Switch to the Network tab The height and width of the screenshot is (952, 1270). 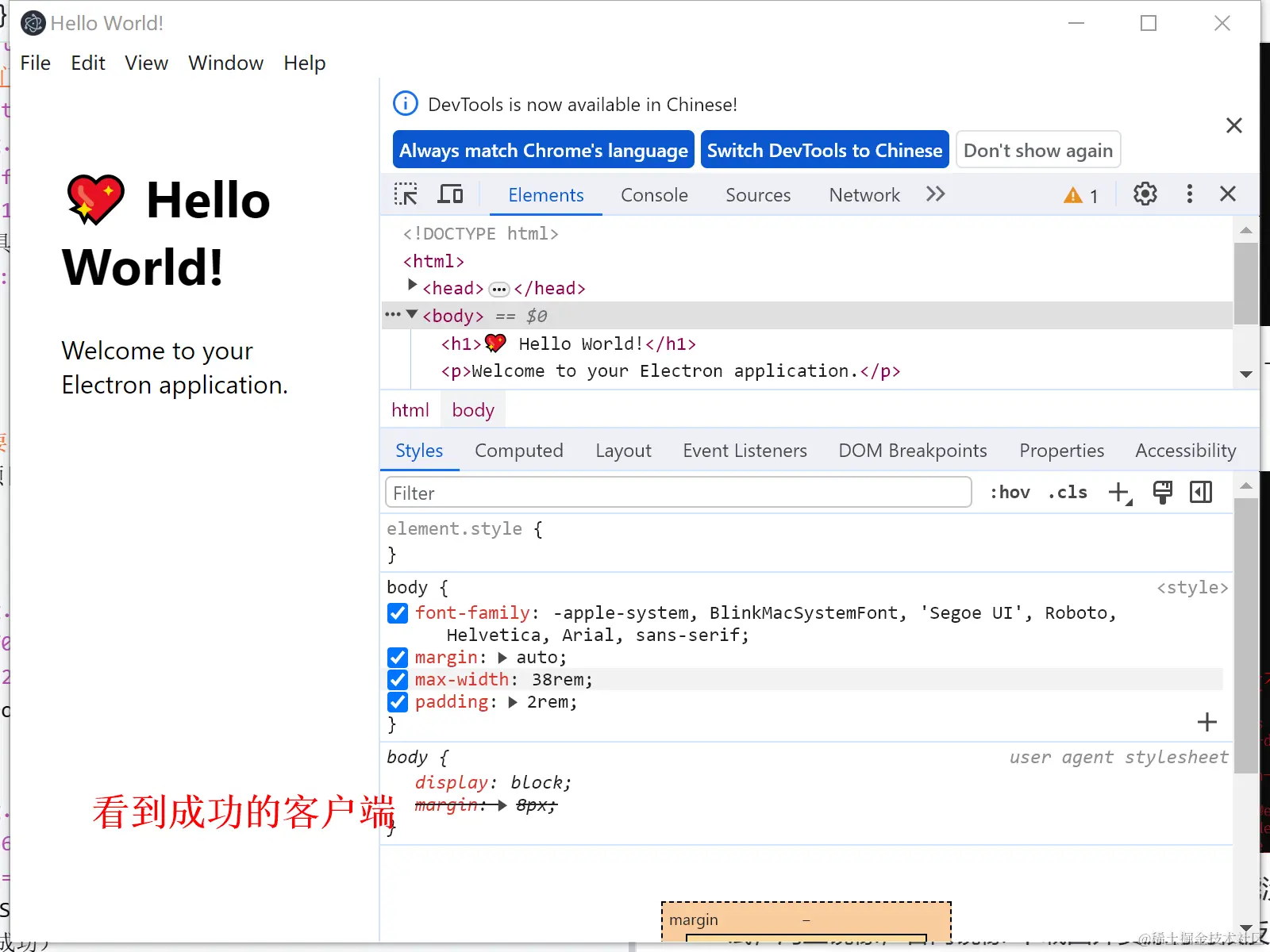[x=864, y=195]
